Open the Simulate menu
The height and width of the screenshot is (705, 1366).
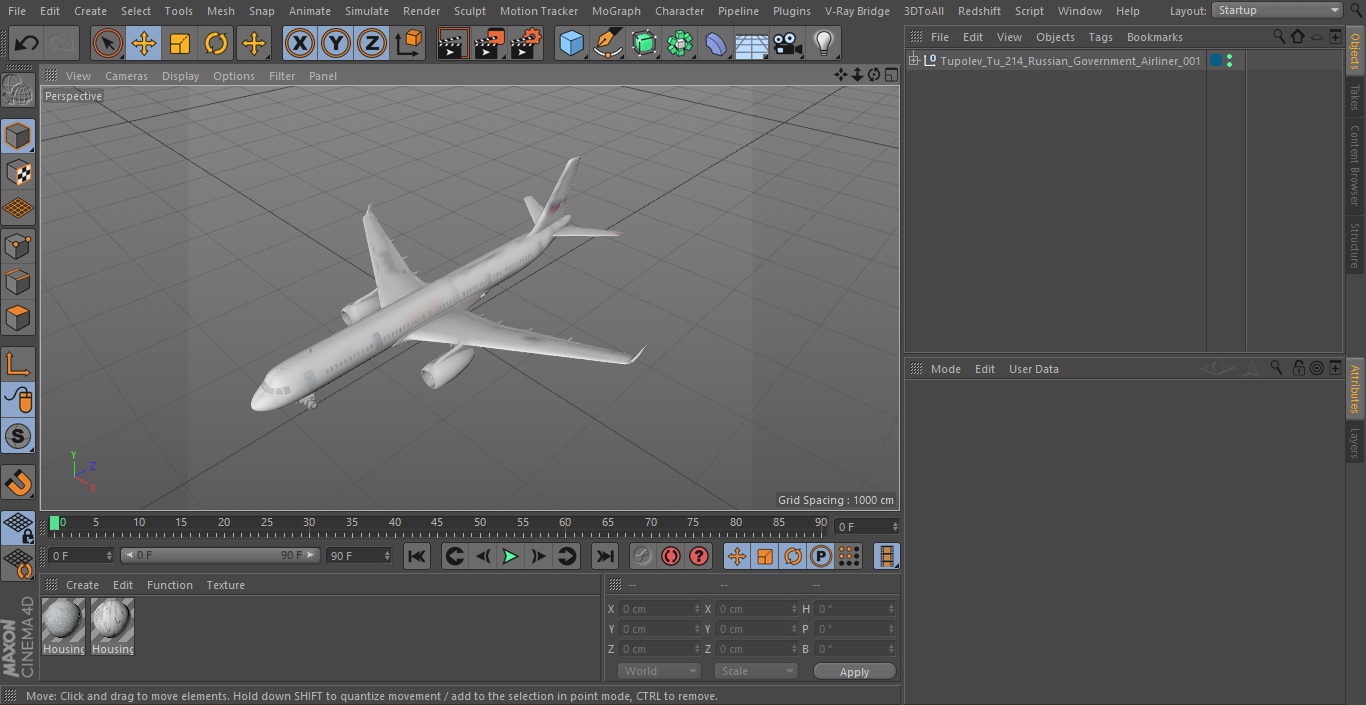click(367, 11)
